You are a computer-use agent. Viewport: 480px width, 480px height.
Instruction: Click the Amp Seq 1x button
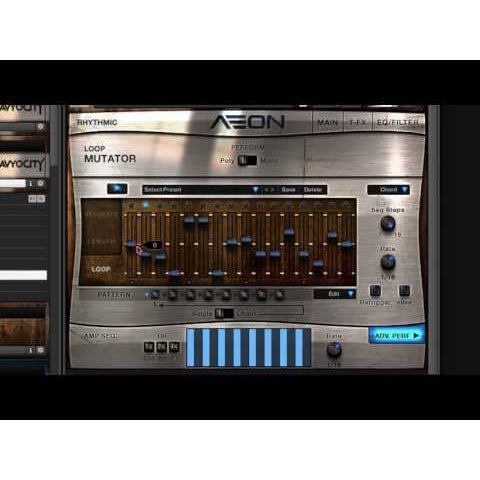[149, 347]
